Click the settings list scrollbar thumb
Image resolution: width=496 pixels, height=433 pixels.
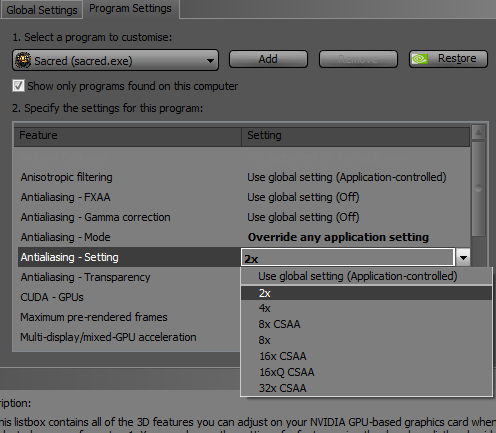coord(478,189)
